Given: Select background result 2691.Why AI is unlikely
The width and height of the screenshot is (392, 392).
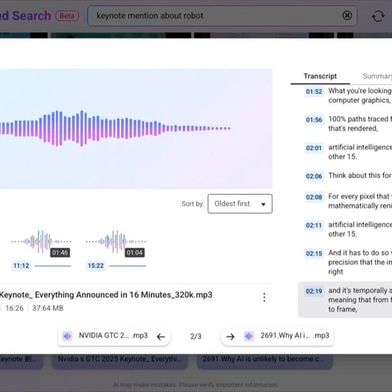Looking at the screenshot, I should click(264, 359).
